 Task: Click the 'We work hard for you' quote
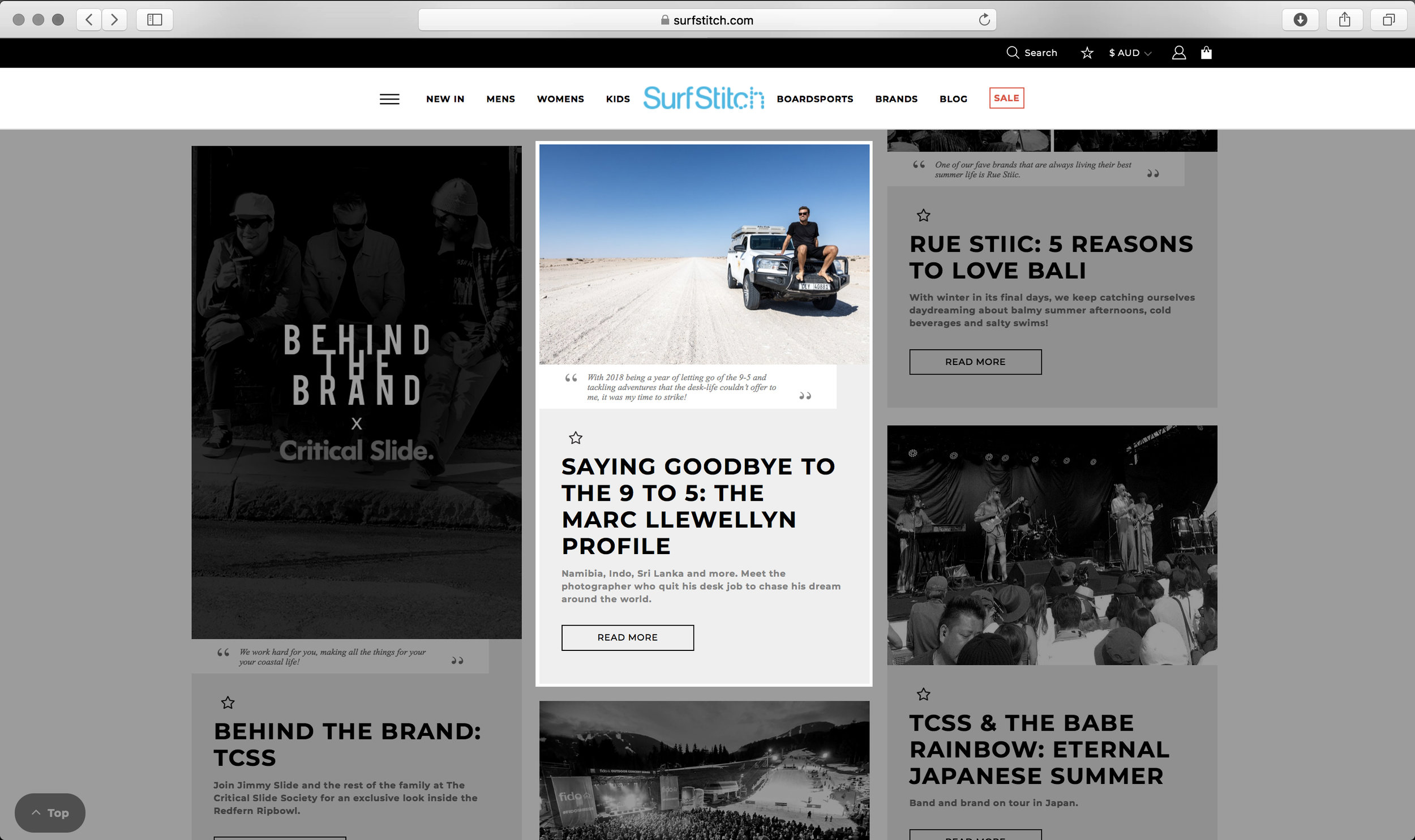(x=332, y=657)
